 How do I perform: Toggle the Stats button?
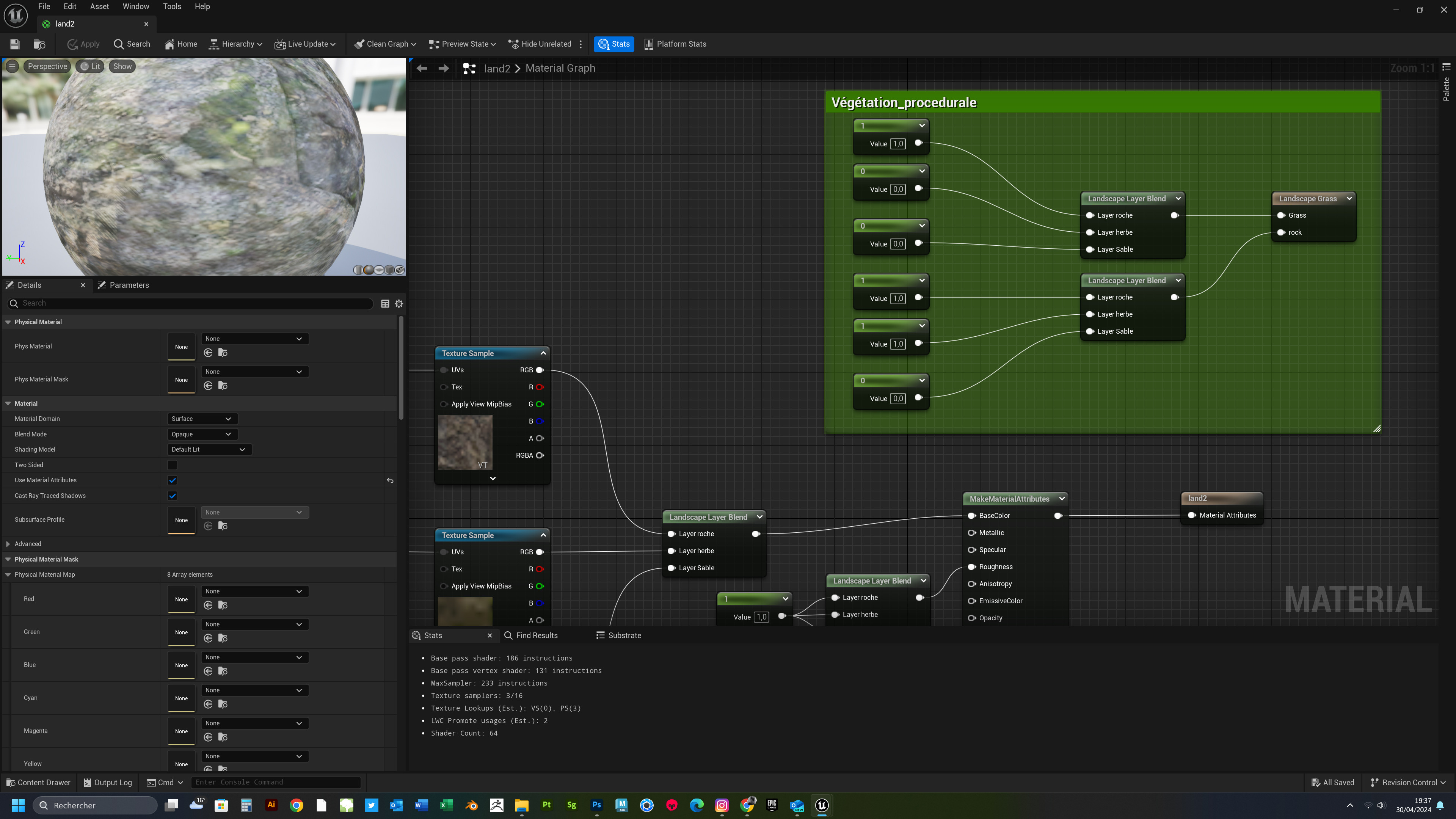point(614,44)
